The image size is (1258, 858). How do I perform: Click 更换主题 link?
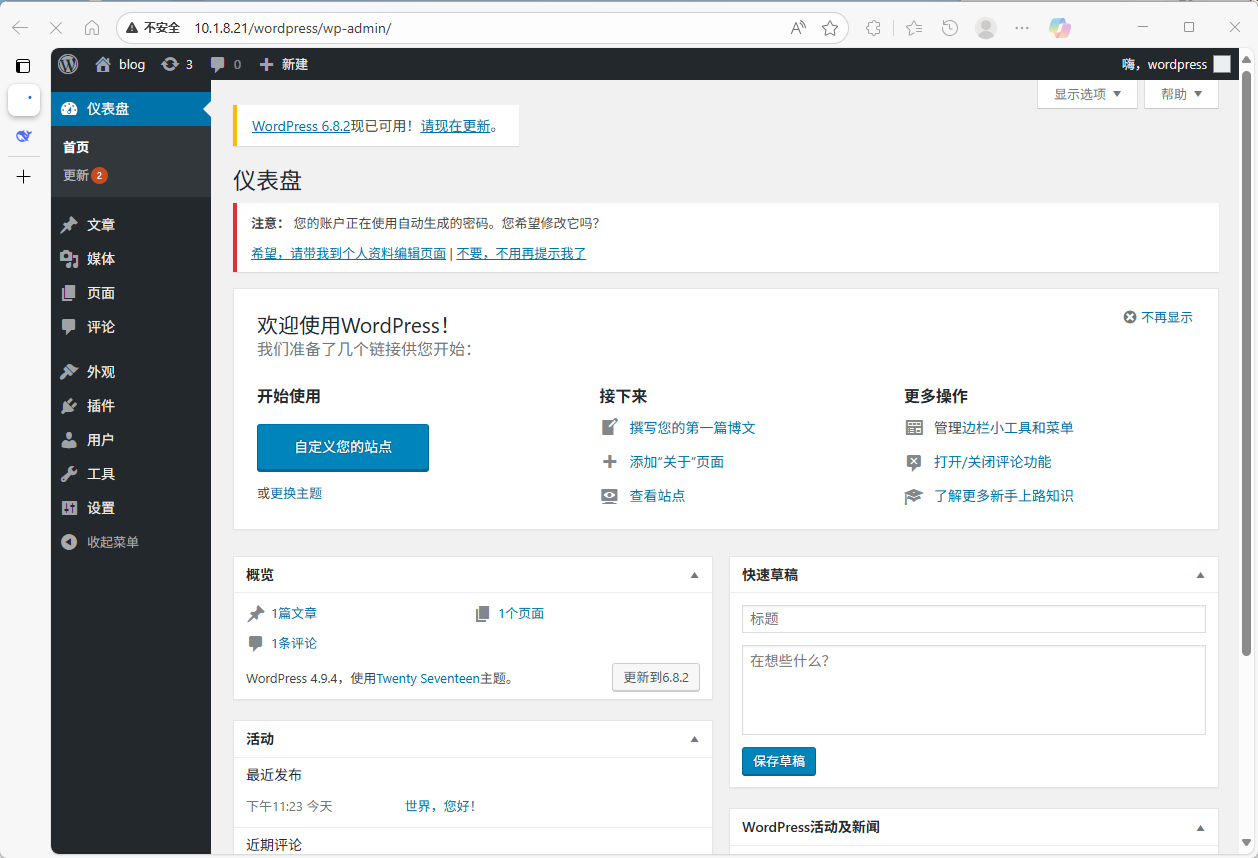[296, 493]
